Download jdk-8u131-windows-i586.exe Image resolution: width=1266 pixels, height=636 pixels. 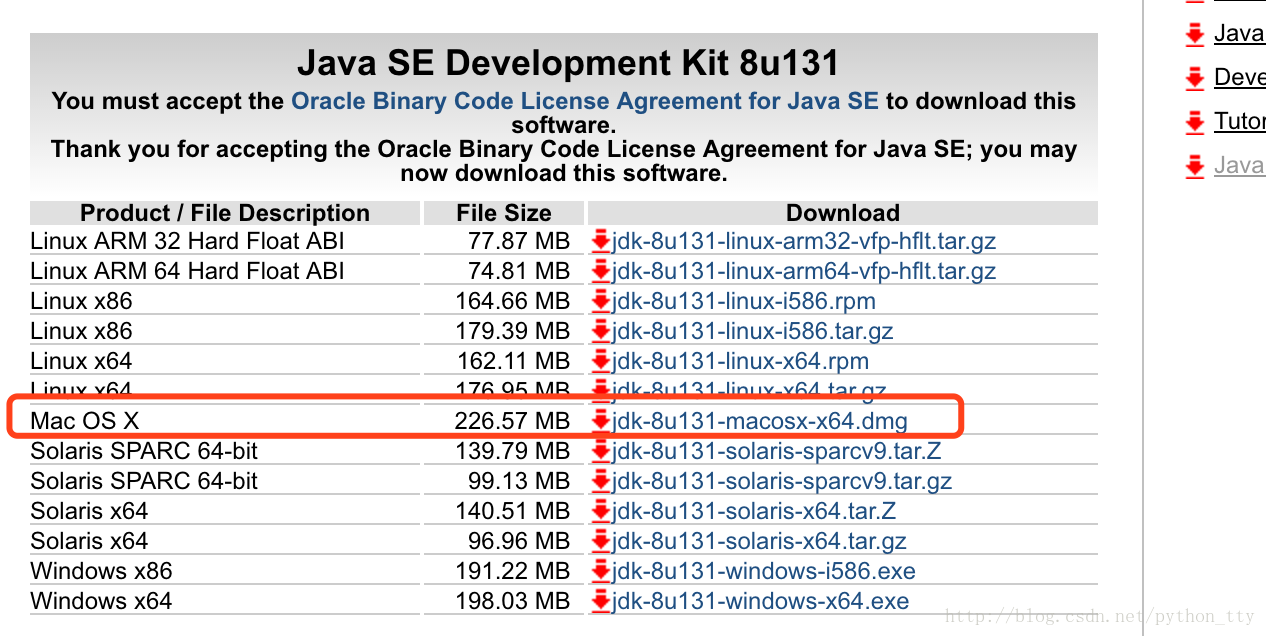(764, 571)
